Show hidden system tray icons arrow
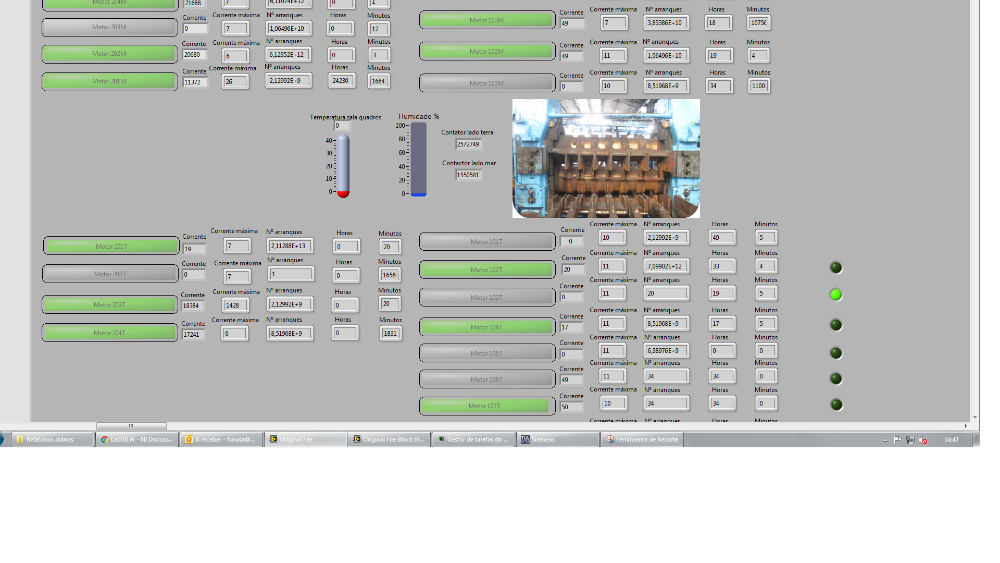Image resolution: width=1000 pixels, height=563 pixels. click(885, 440)
